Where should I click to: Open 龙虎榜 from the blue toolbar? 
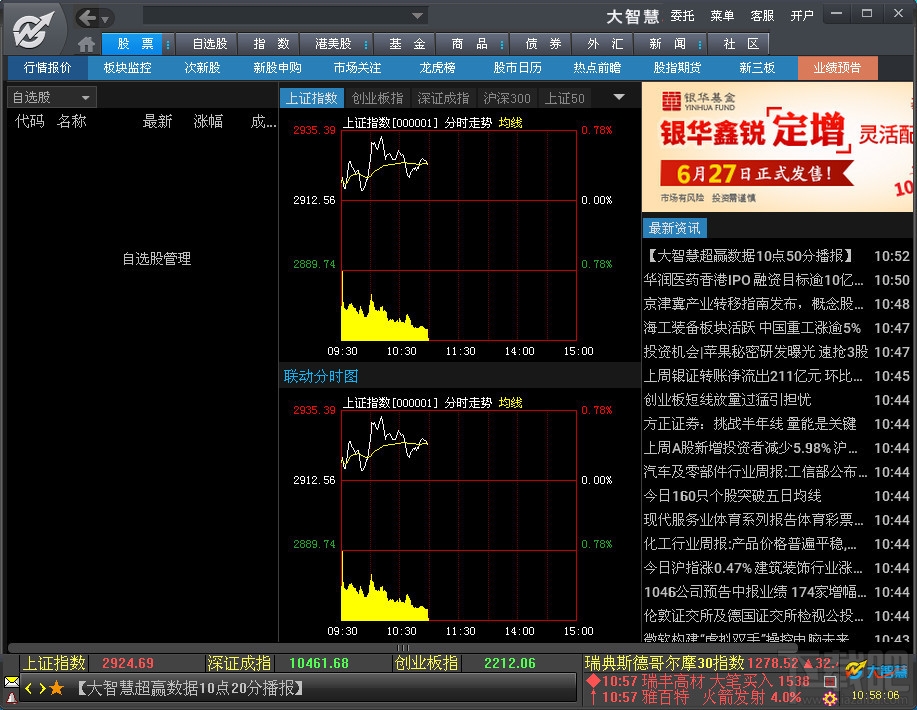437,68
